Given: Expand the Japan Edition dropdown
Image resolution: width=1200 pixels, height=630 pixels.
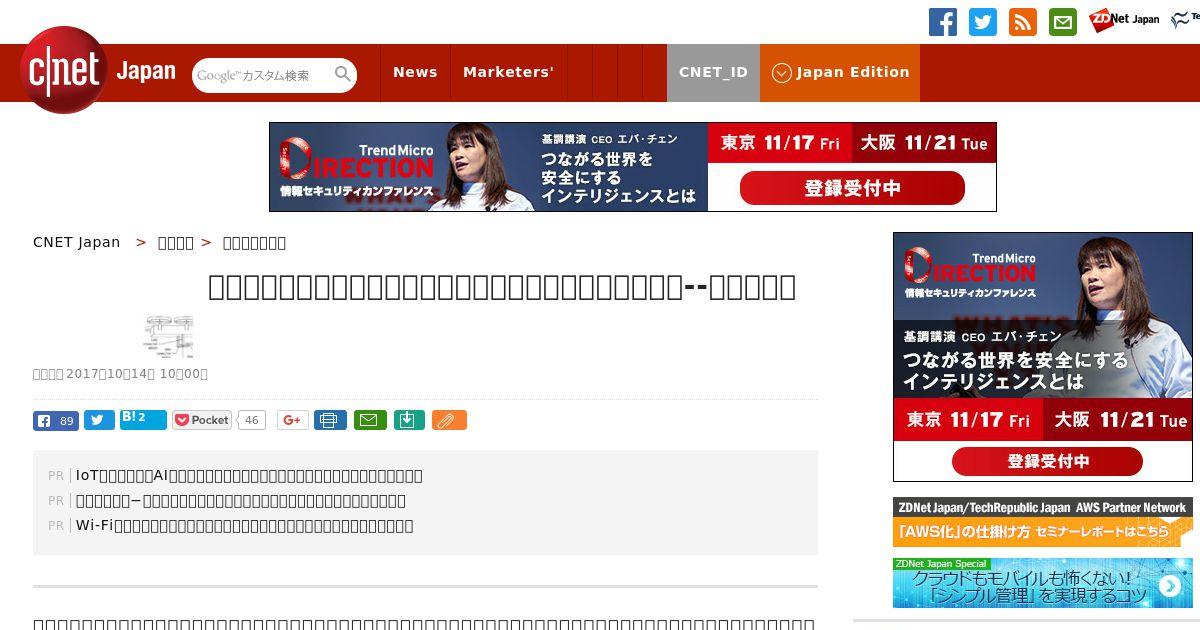Looking at the screenshot, I should pos(840,72).
